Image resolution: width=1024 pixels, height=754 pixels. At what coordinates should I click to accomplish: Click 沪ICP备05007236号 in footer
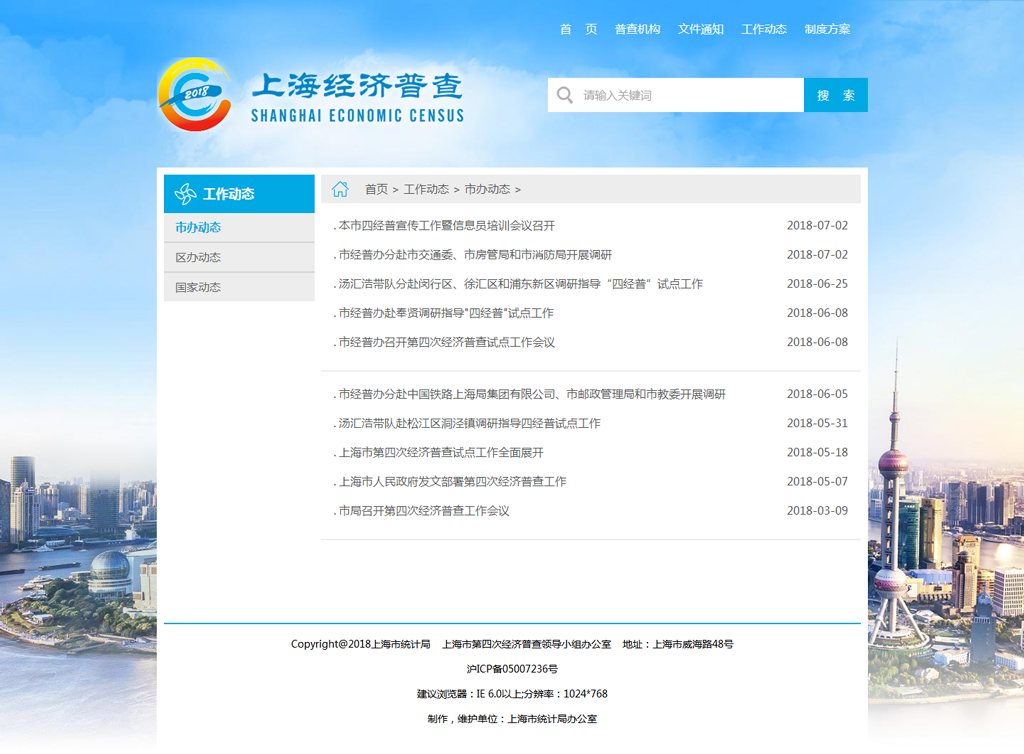(512, 669)
